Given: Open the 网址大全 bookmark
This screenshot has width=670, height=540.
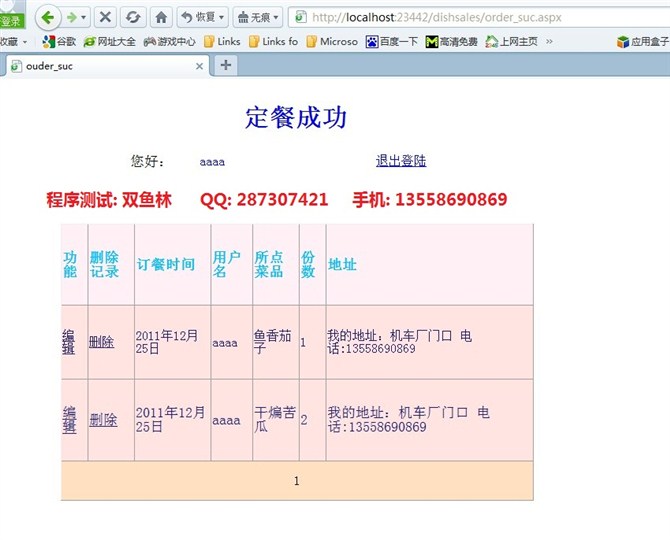Looking at the screenshot, I should [x=110, y=42].
